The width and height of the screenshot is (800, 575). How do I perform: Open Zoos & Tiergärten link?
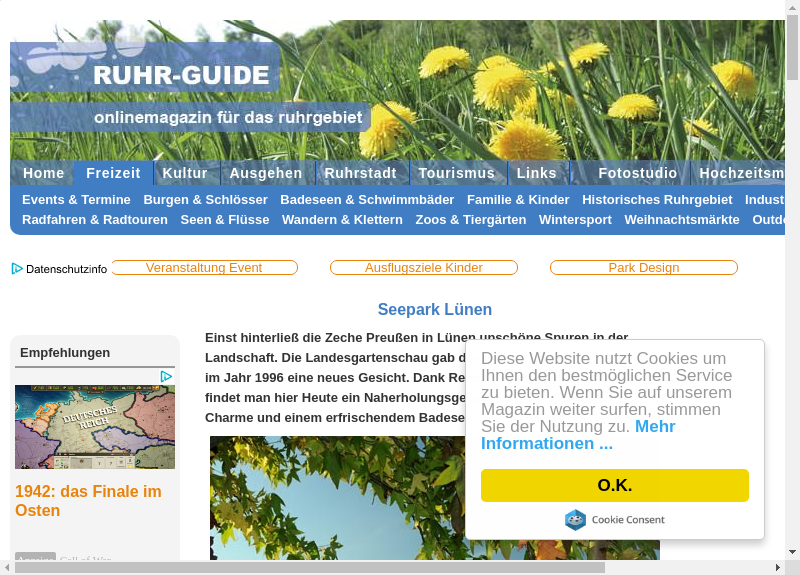pyautogui.click(x=470, y=219)
